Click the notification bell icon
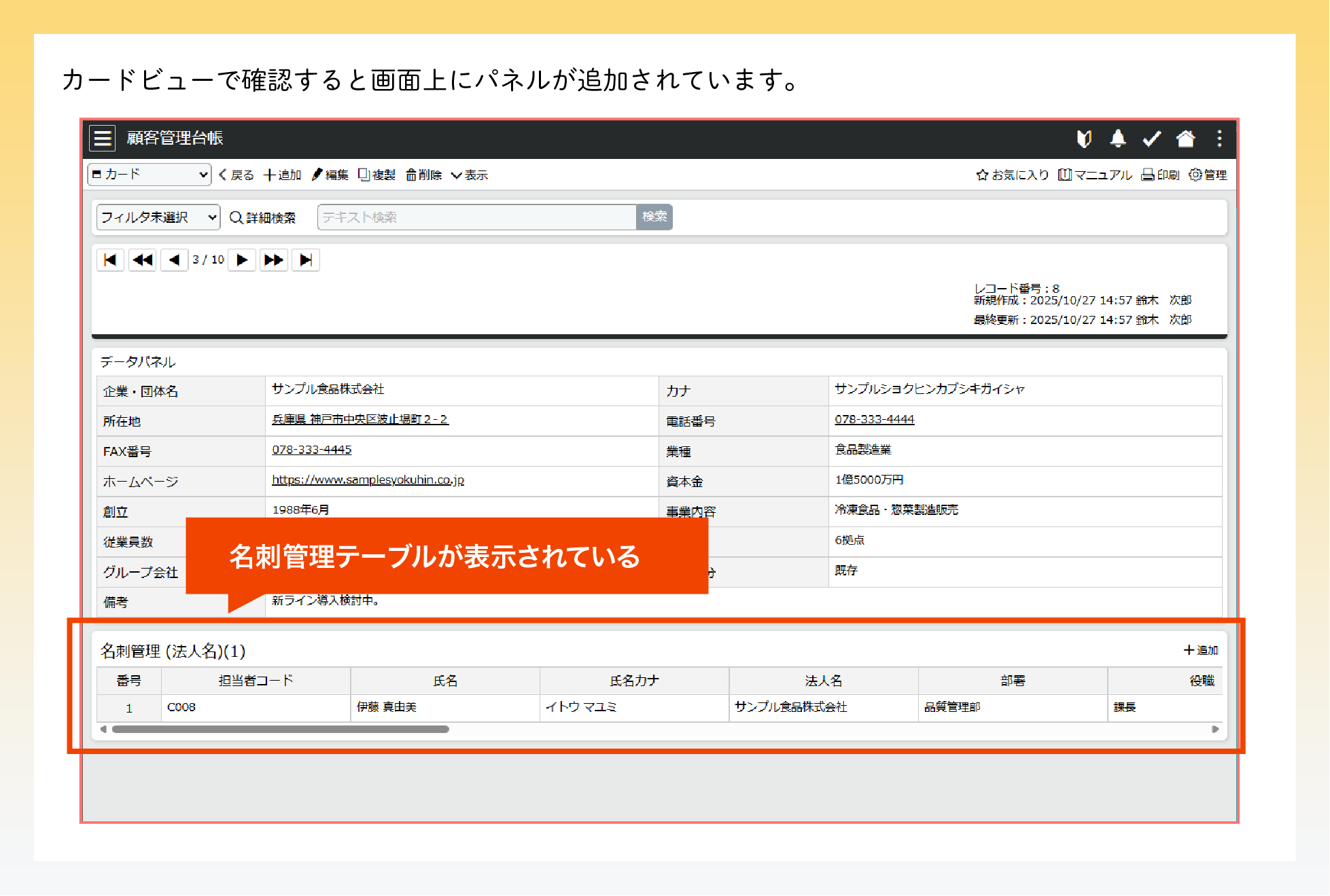 [1117, 139]
